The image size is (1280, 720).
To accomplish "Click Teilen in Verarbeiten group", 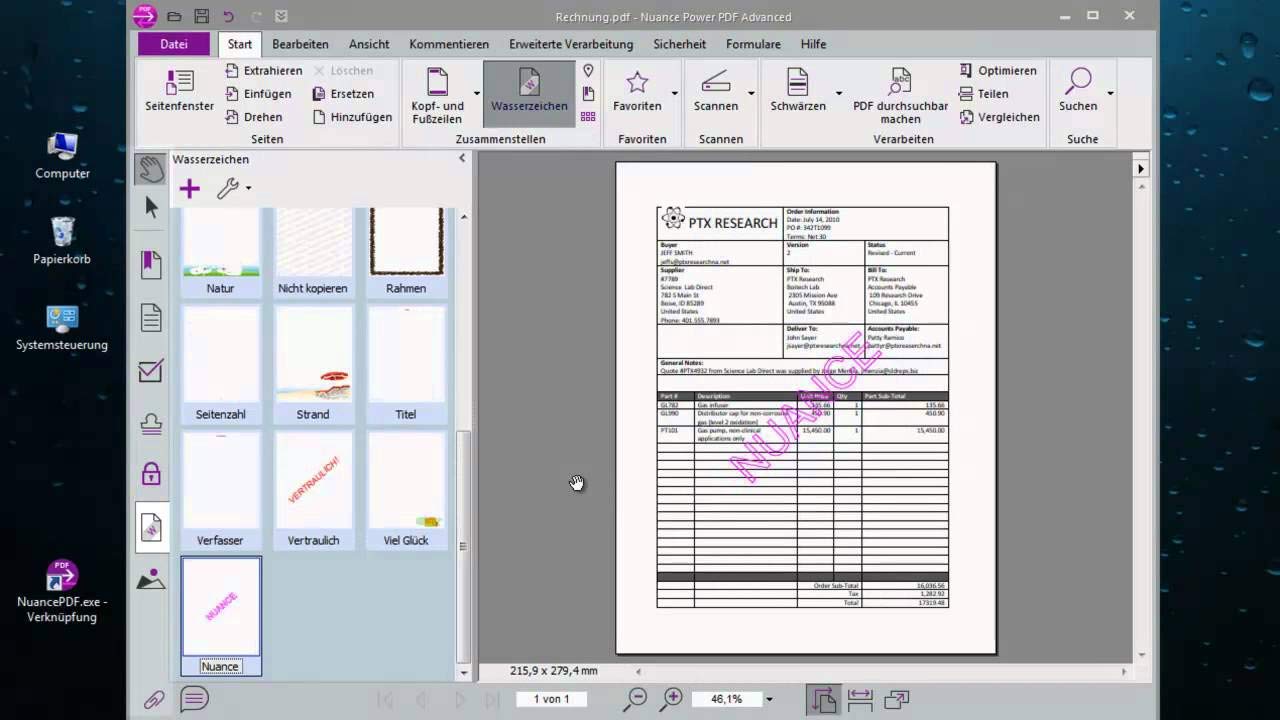I will point(983,94).
